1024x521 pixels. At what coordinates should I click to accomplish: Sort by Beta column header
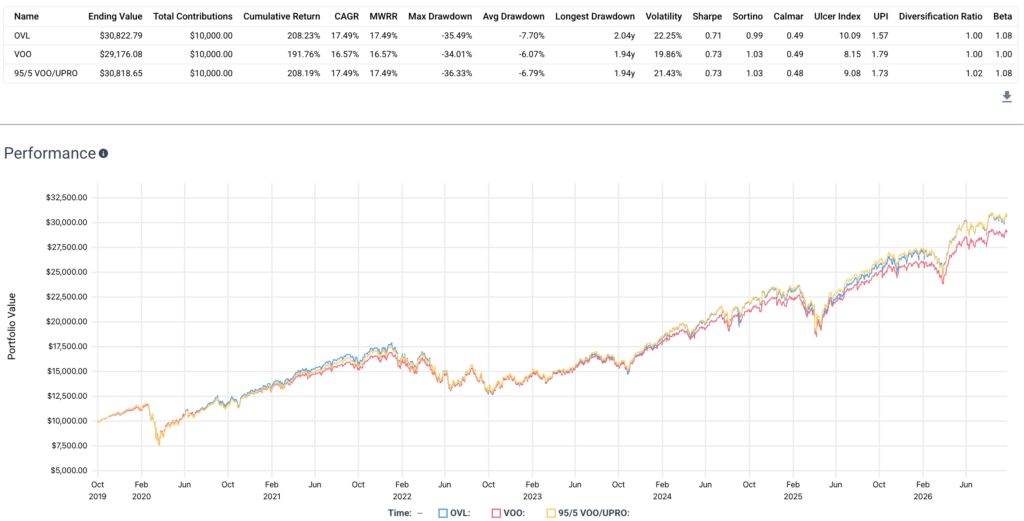pyautogui.click(x=1003, y=16)
